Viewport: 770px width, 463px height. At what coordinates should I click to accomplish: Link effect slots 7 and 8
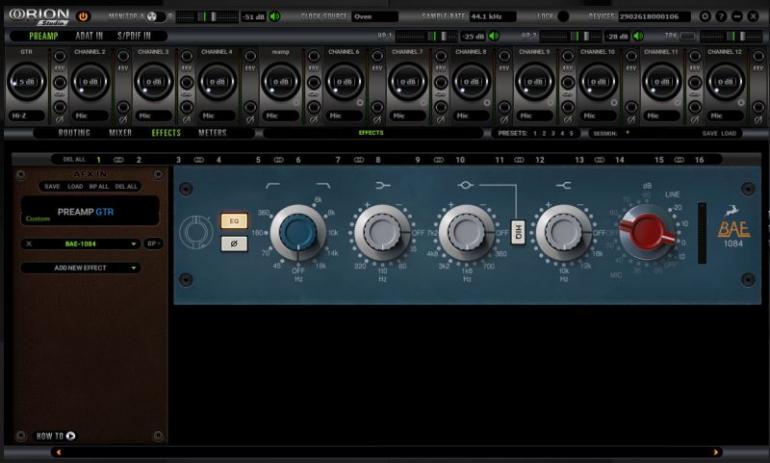click(358, 160)
